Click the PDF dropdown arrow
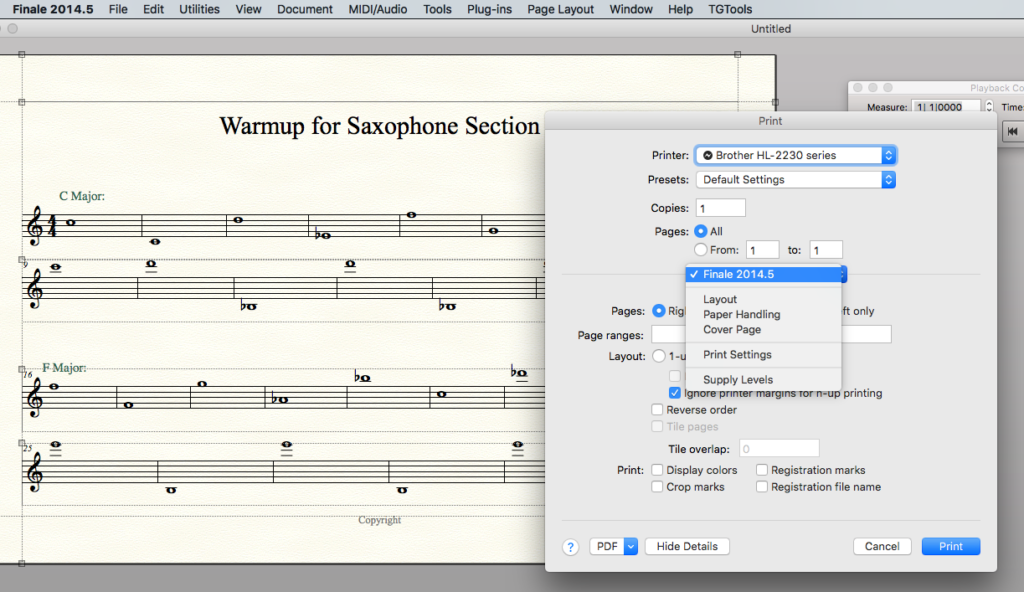 [x=630, y=547]
